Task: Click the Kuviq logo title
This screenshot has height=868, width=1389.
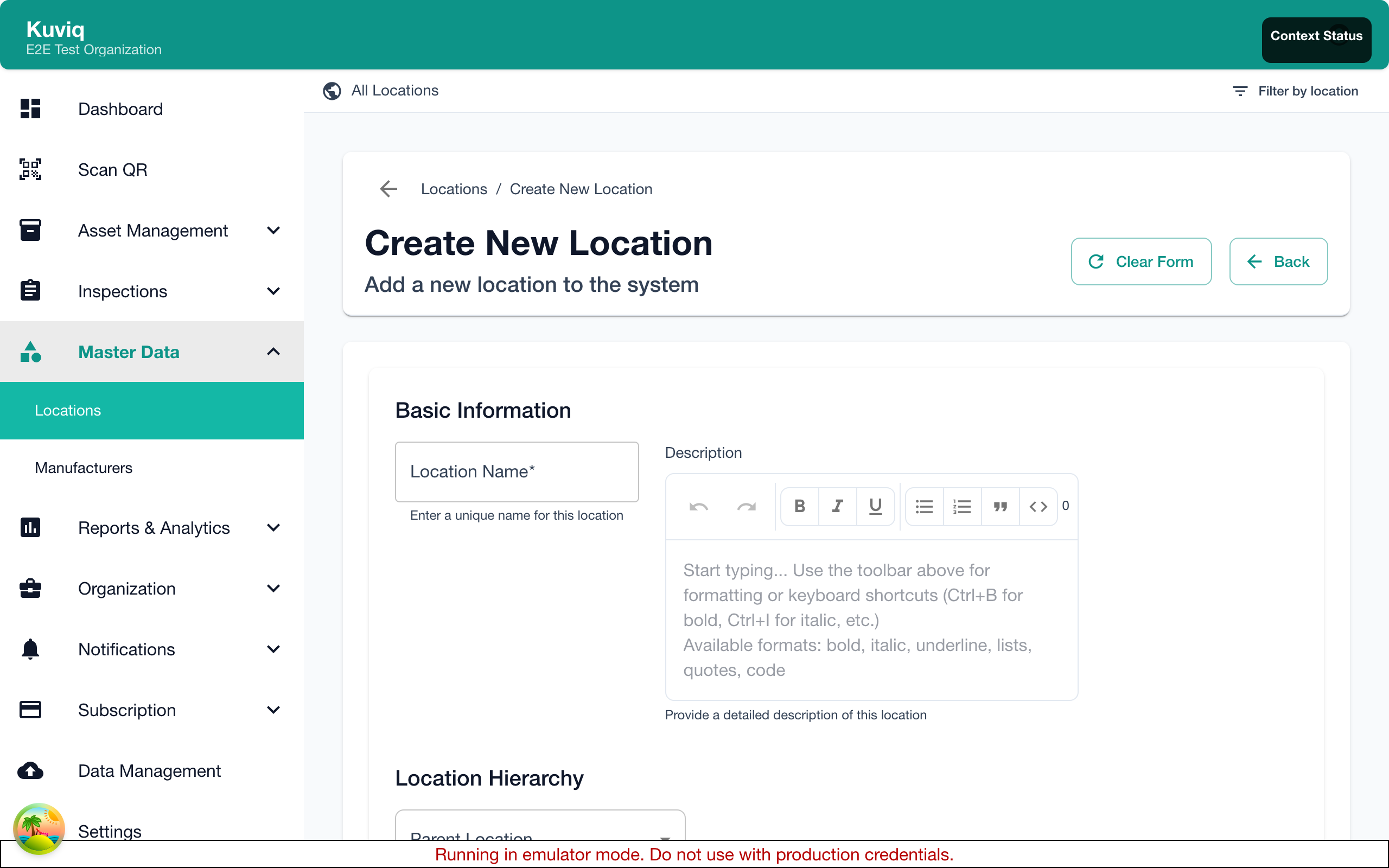Action: point(56,29)
